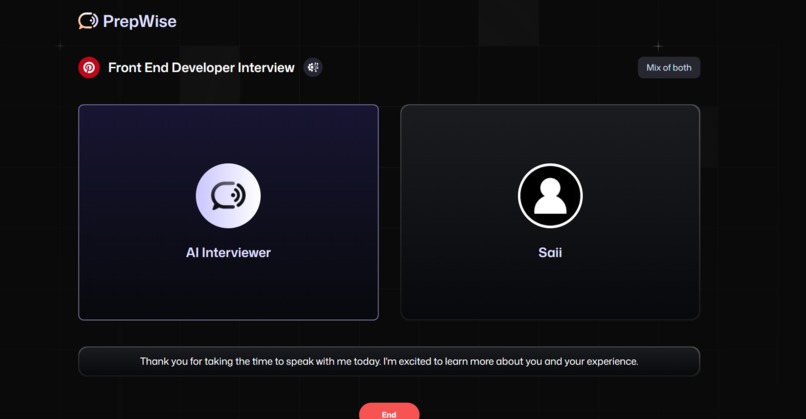Click the red Pinterest company logo
The image size is (806, 419).
pyautogui.click(x=89, y=67)
